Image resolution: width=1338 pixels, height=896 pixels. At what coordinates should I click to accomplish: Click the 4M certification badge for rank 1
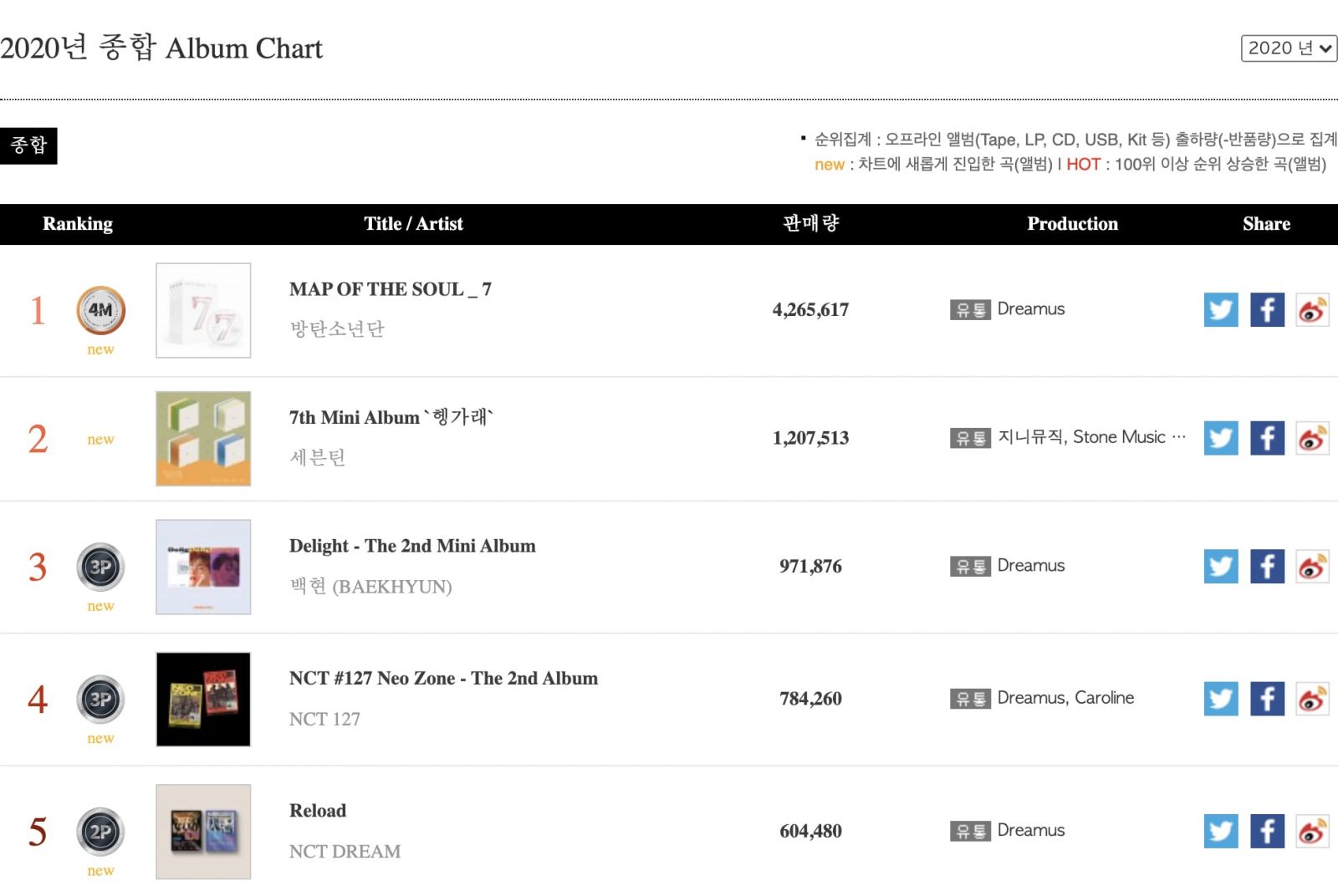click(101, 311)
